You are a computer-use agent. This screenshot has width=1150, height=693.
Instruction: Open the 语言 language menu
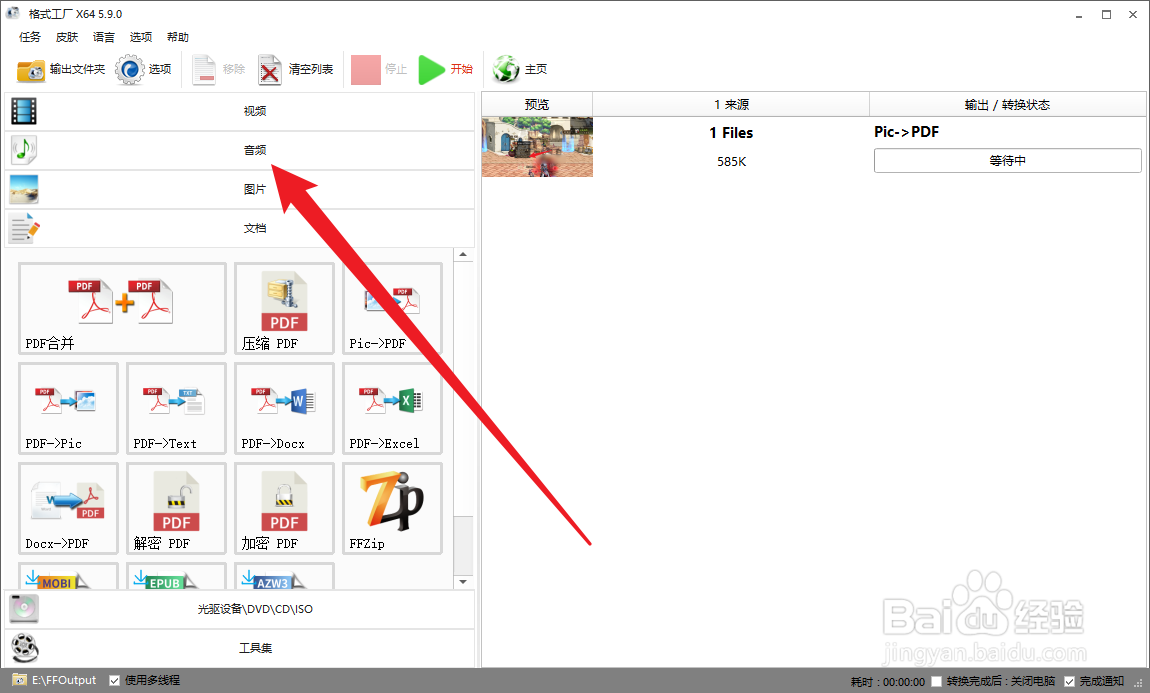point(103,37)
